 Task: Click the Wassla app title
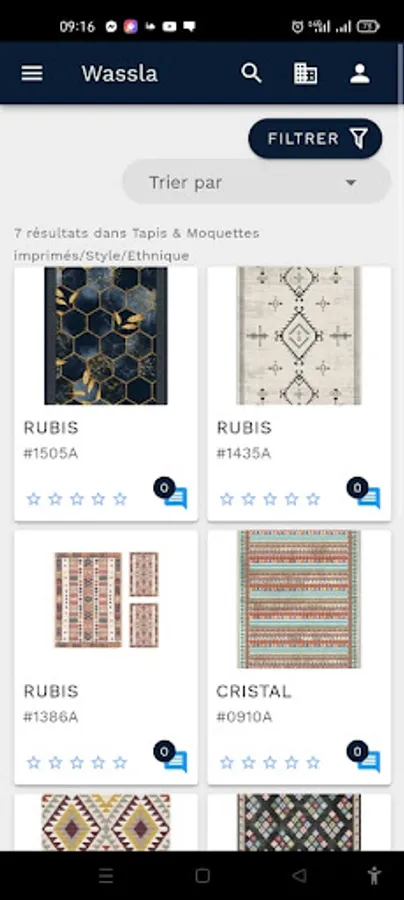click(119, 73)
